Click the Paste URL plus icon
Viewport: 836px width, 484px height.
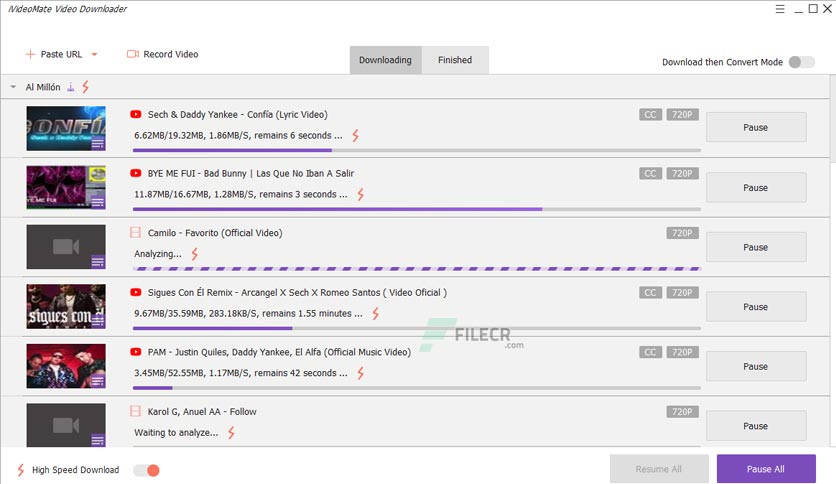click(x=30, y=54)
